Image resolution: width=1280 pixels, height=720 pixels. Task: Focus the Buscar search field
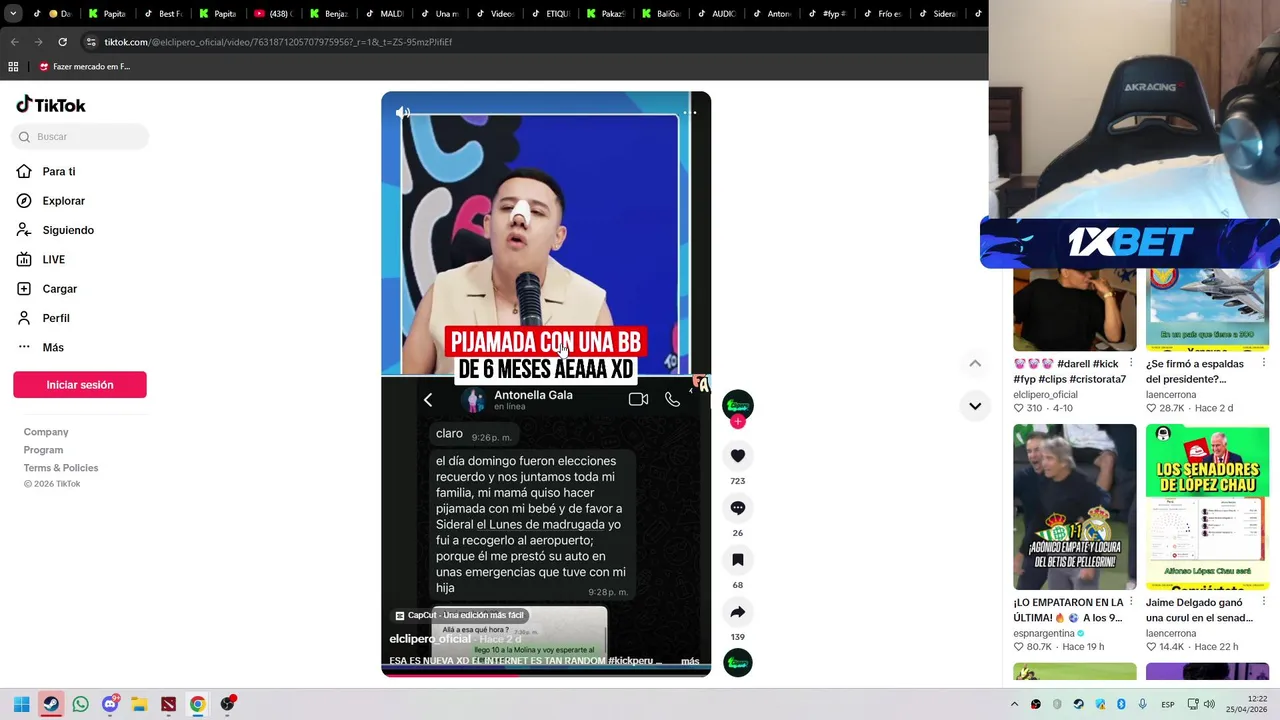[x=80, y=137]
